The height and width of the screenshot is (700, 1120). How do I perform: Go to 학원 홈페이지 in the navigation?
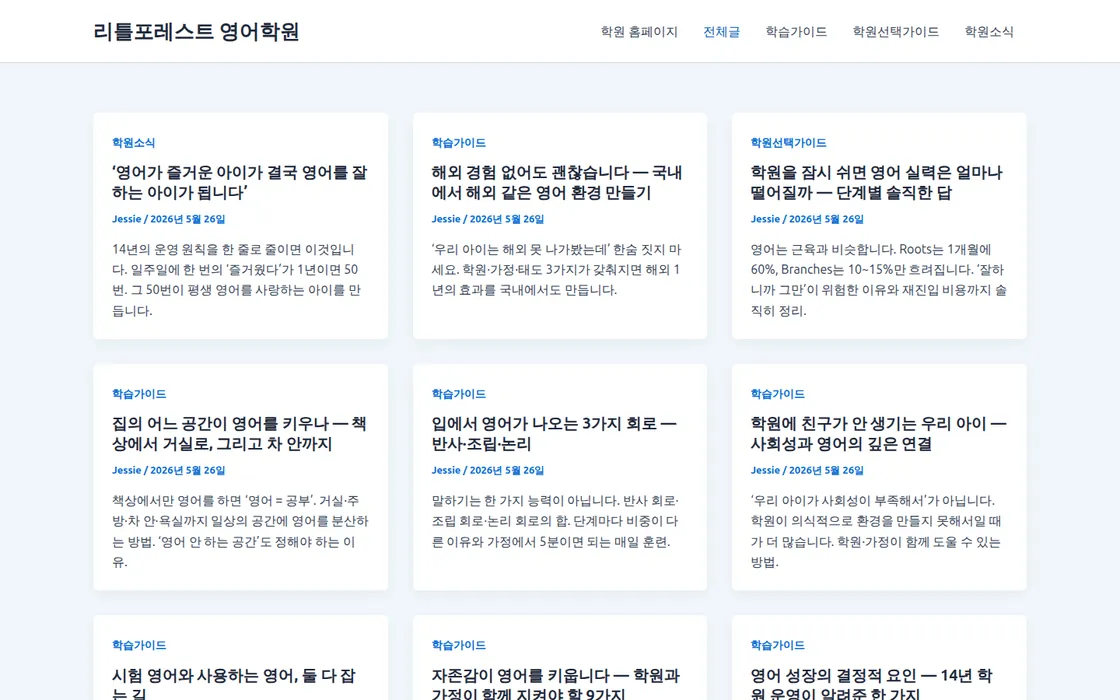pos(639,31)
